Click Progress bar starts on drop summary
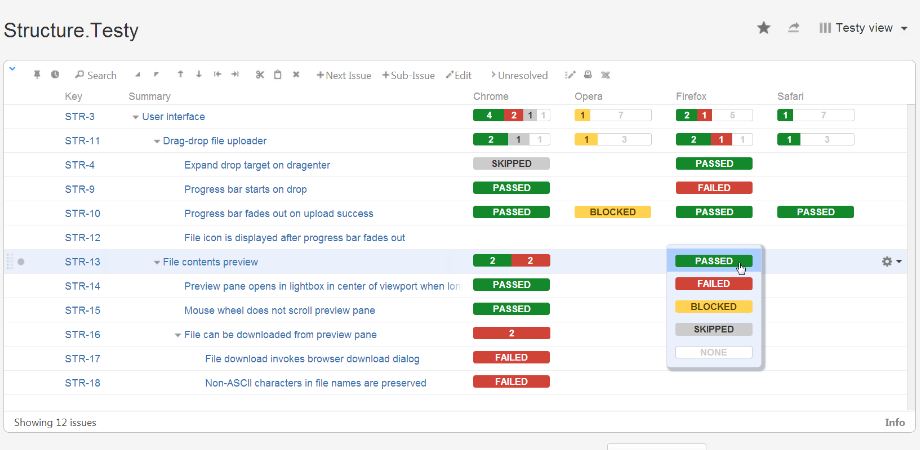 click(x=245, y=190)
